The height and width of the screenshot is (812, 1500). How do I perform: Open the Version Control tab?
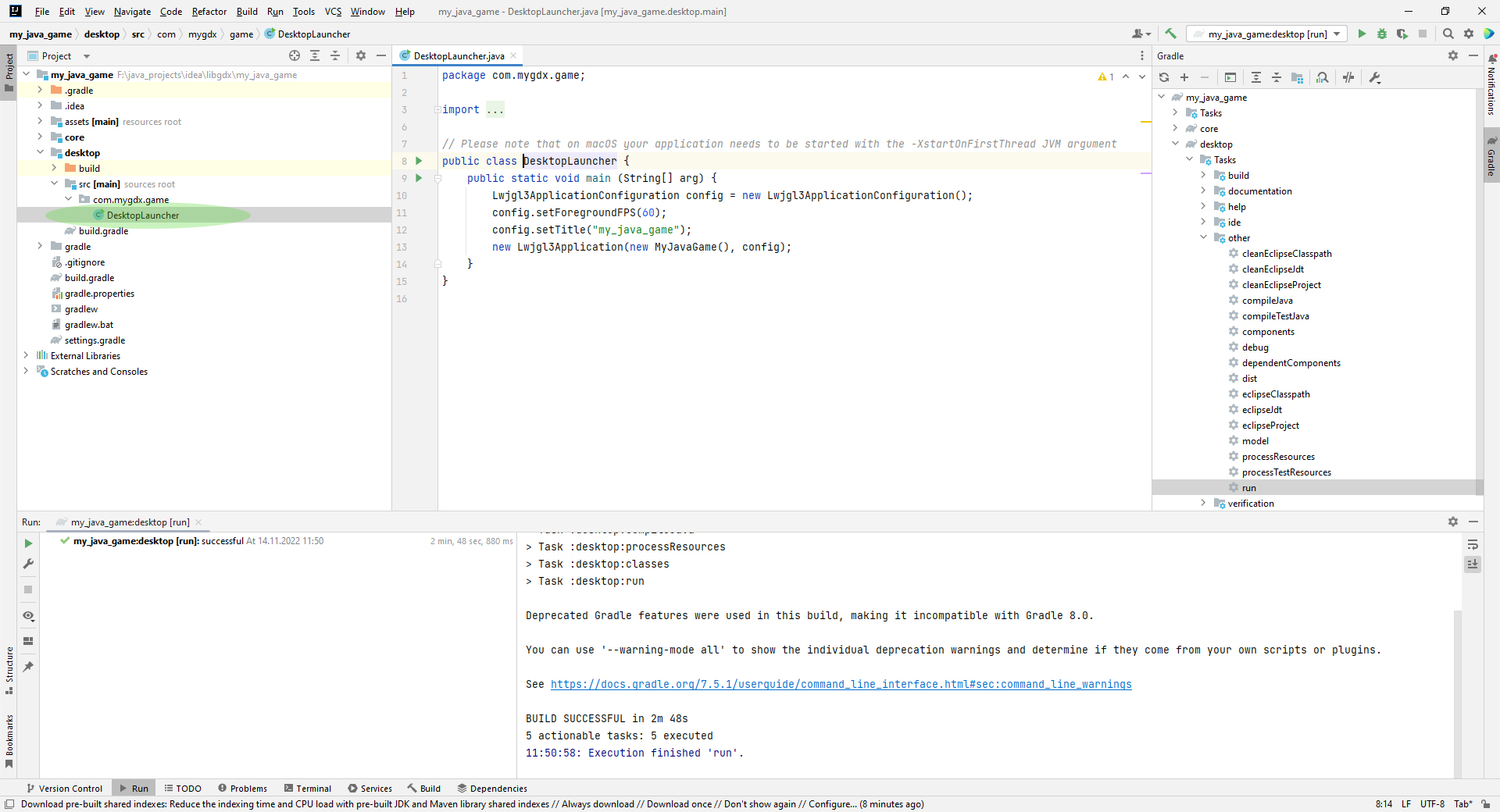64,788
